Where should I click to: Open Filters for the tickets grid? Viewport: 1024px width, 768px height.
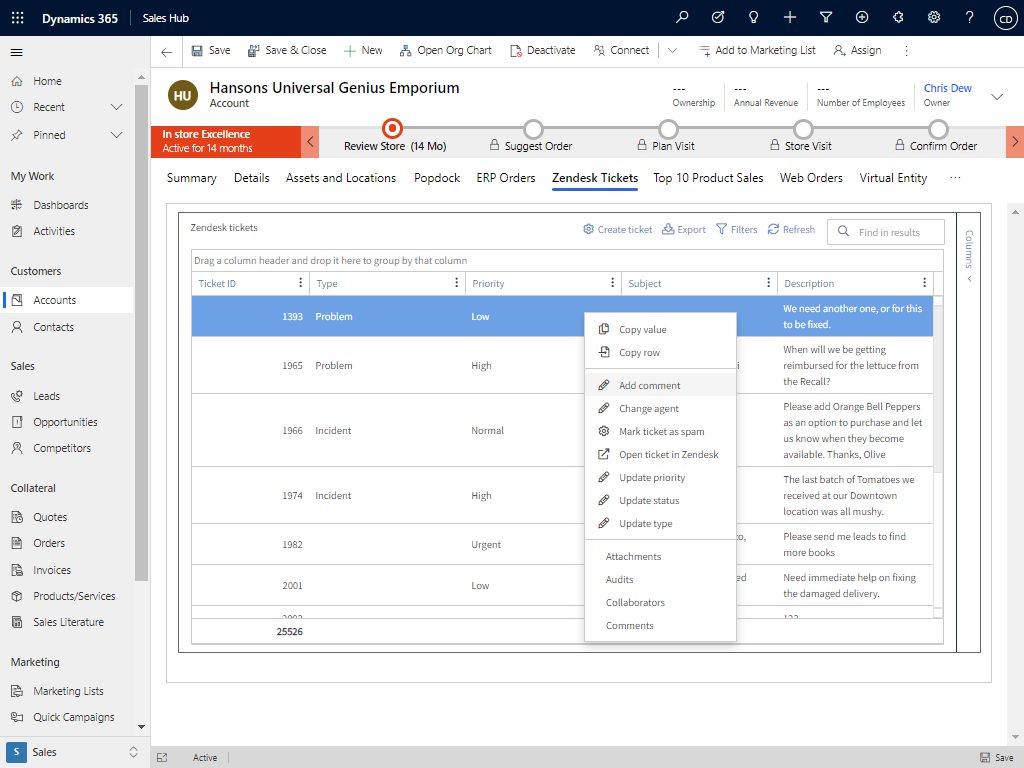point(737,229)
